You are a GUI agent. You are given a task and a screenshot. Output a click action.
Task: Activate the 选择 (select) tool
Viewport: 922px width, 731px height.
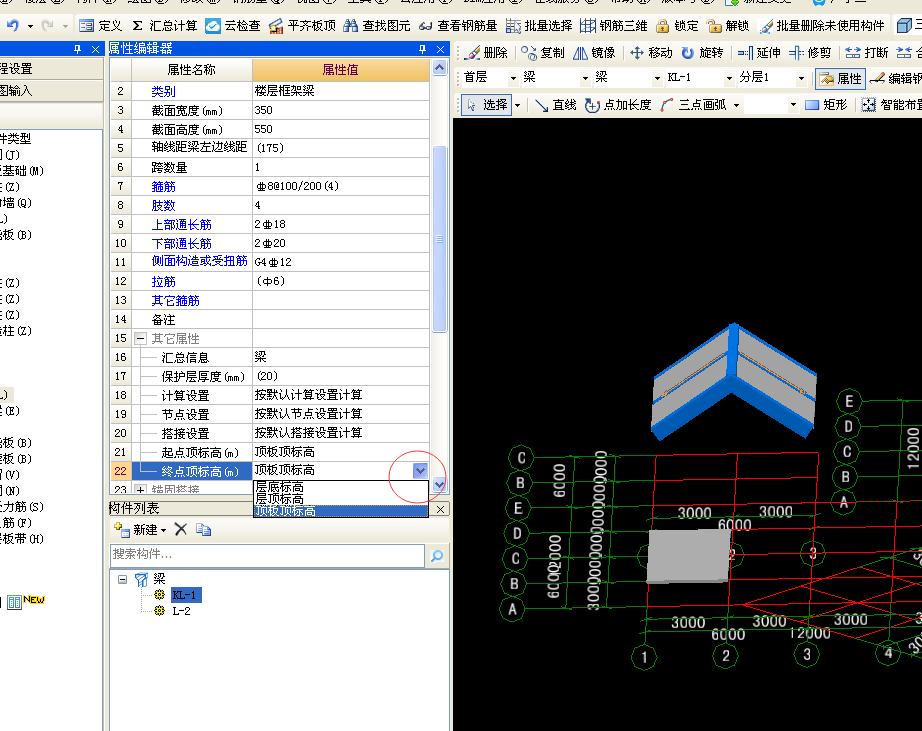tap(487, 105)
